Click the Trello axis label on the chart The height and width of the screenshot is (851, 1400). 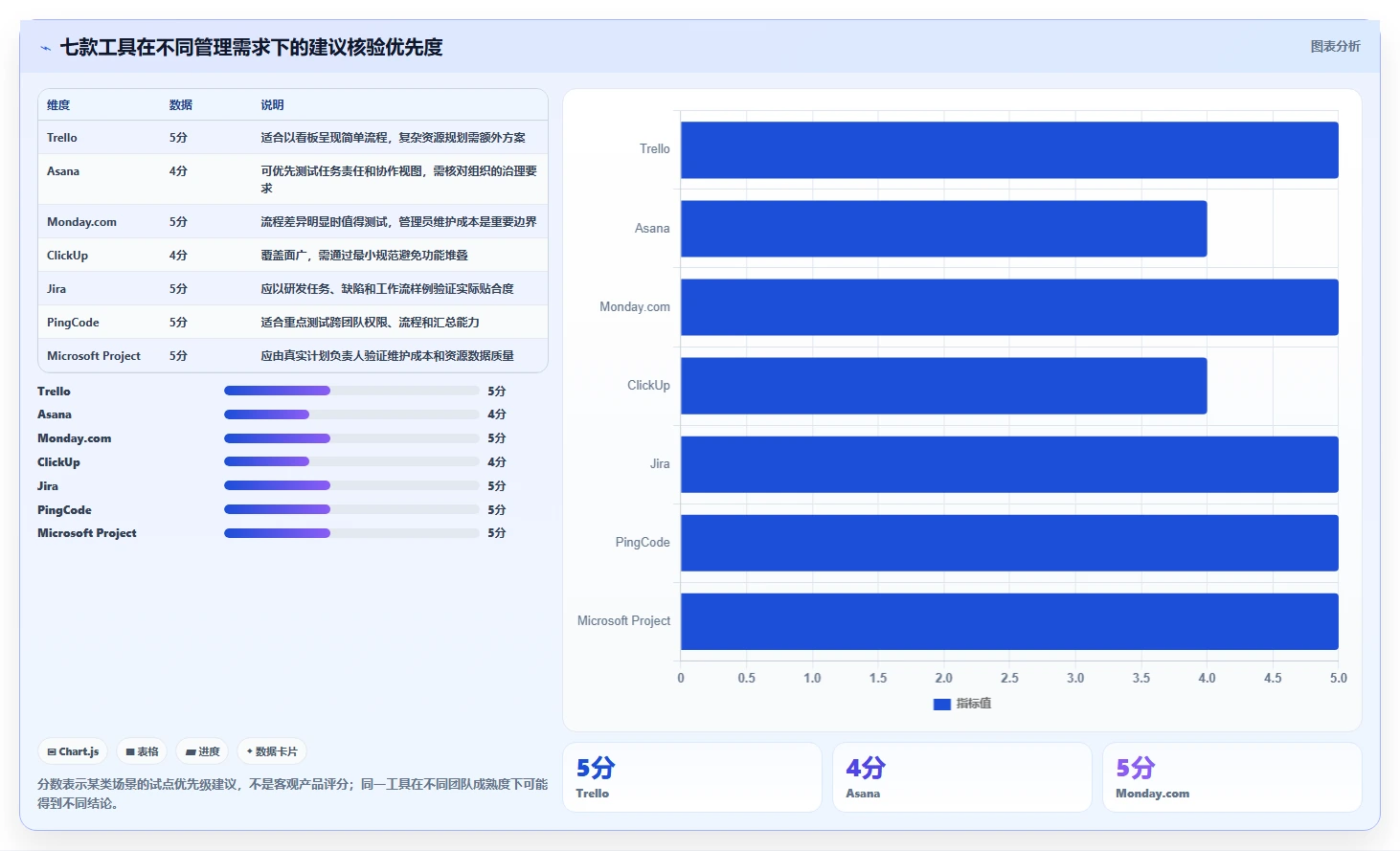[x=655, y=149]
